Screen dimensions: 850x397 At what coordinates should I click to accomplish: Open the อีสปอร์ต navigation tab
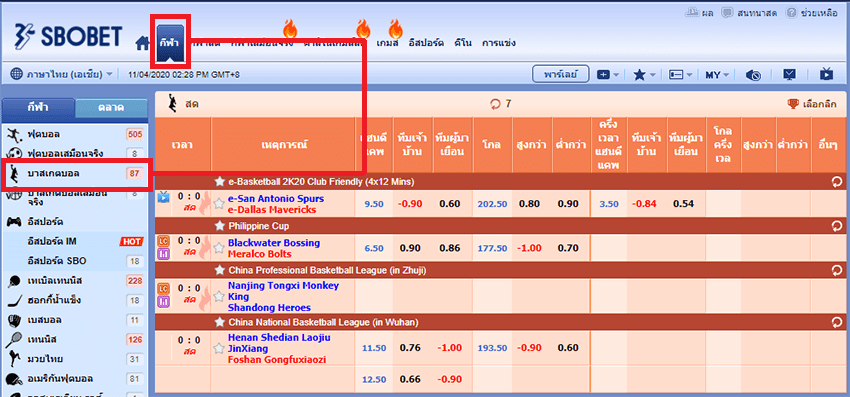pos(426,43)
